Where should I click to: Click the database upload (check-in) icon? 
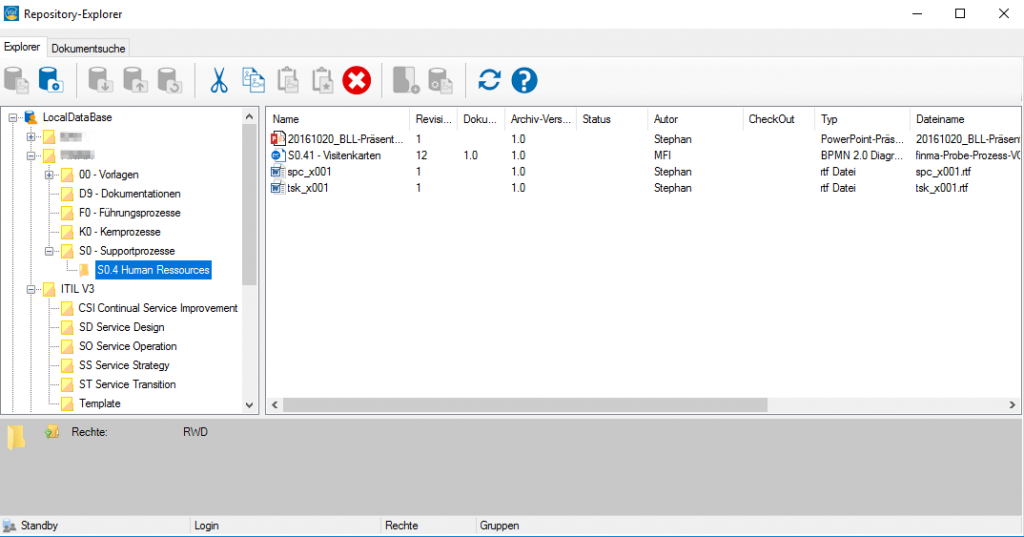coord(135,80)
